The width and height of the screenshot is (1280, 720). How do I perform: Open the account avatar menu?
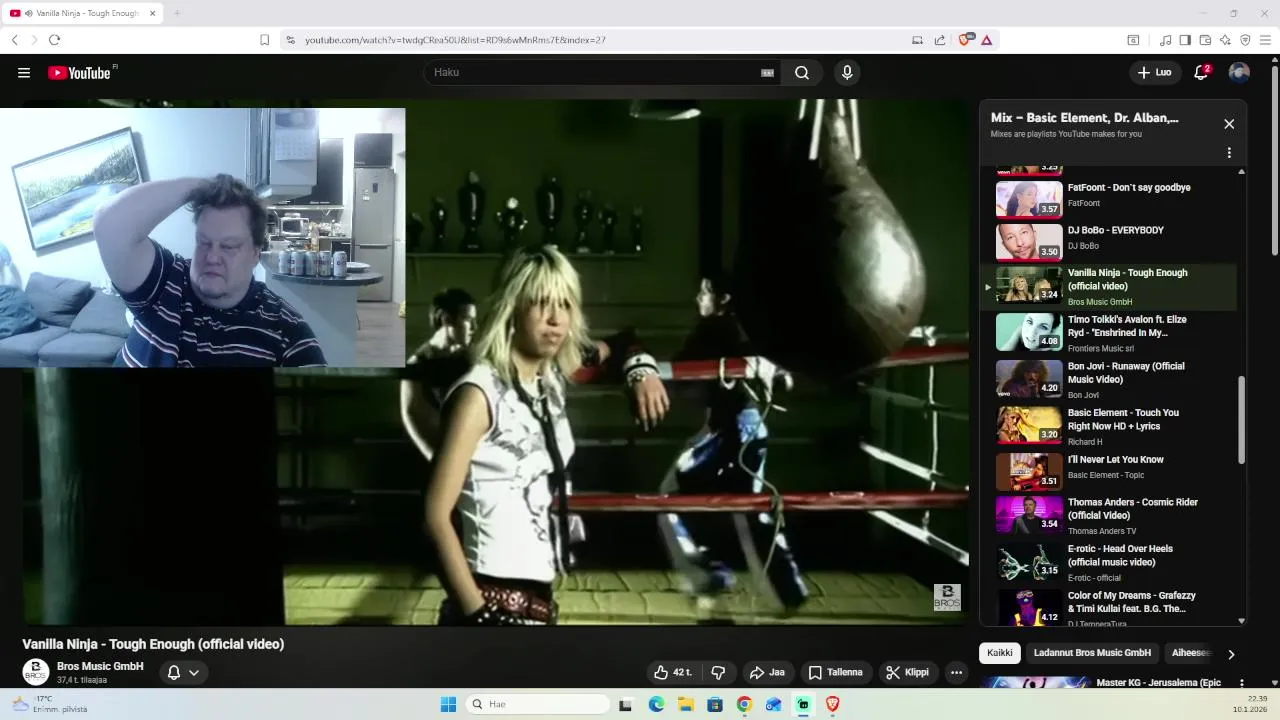[x=1239, y=72]
